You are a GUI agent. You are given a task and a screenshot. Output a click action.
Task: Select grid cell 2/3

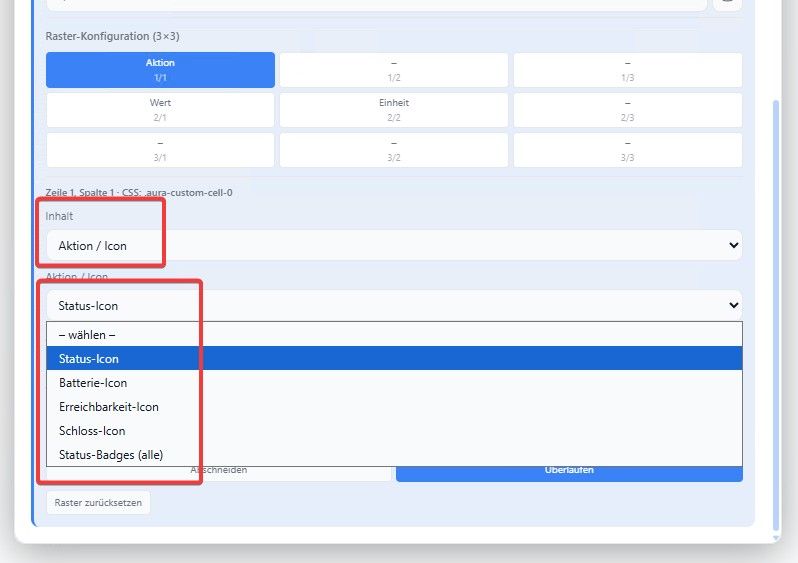pyautogui.click(x=628, y=110)
